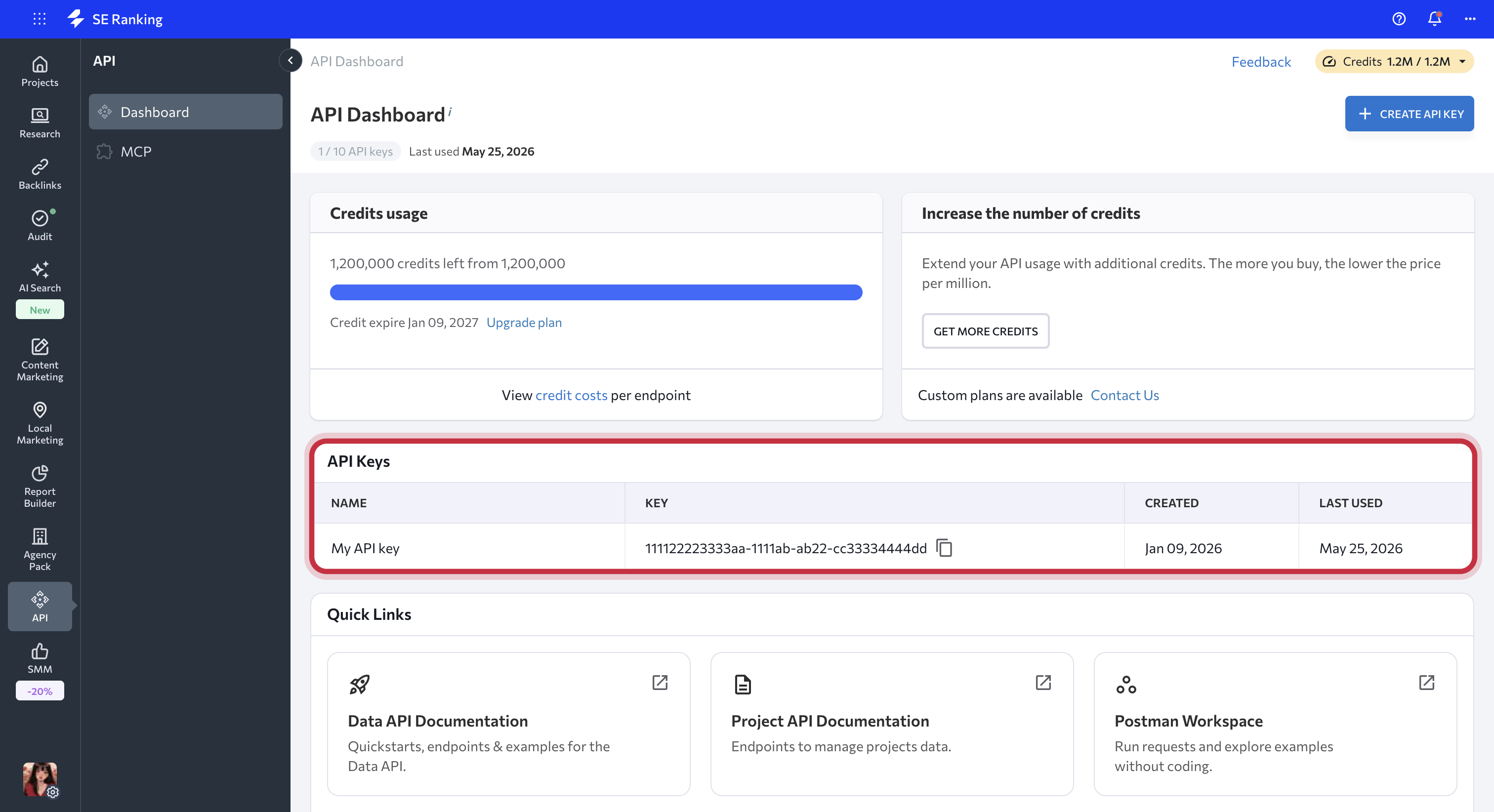The image size is (1494, 812).
Task: Open the SMM section
Action: (40, 658)
